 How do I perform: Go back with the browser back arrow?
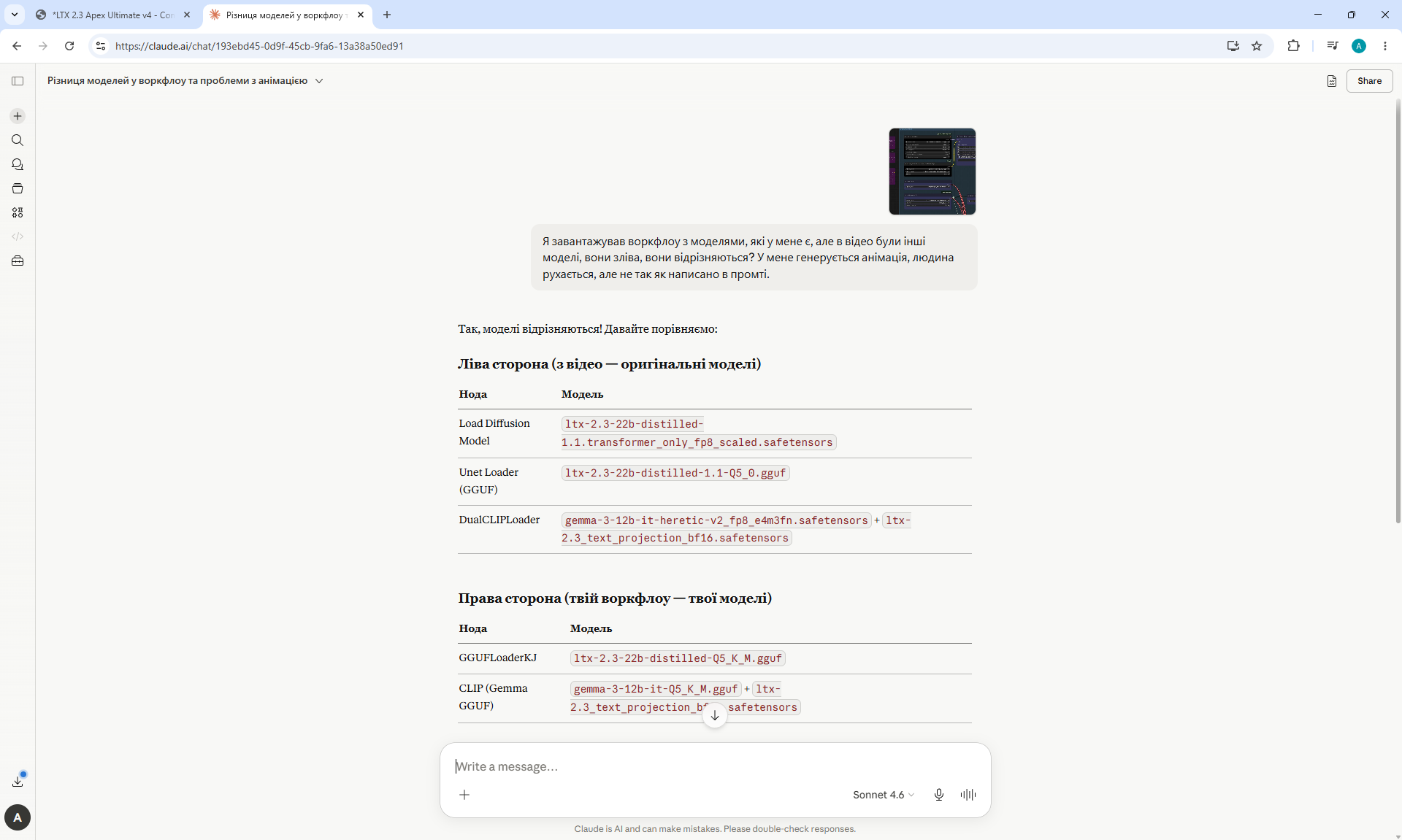tap(17, 46)
